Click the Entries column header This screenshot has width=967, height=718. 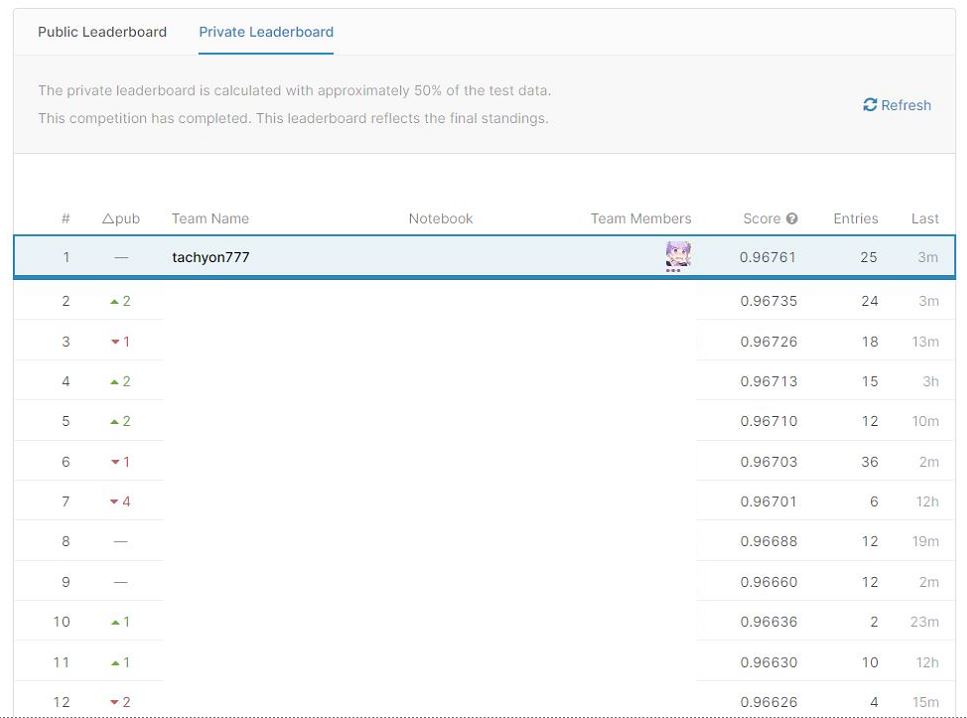[x=855, y=218]
